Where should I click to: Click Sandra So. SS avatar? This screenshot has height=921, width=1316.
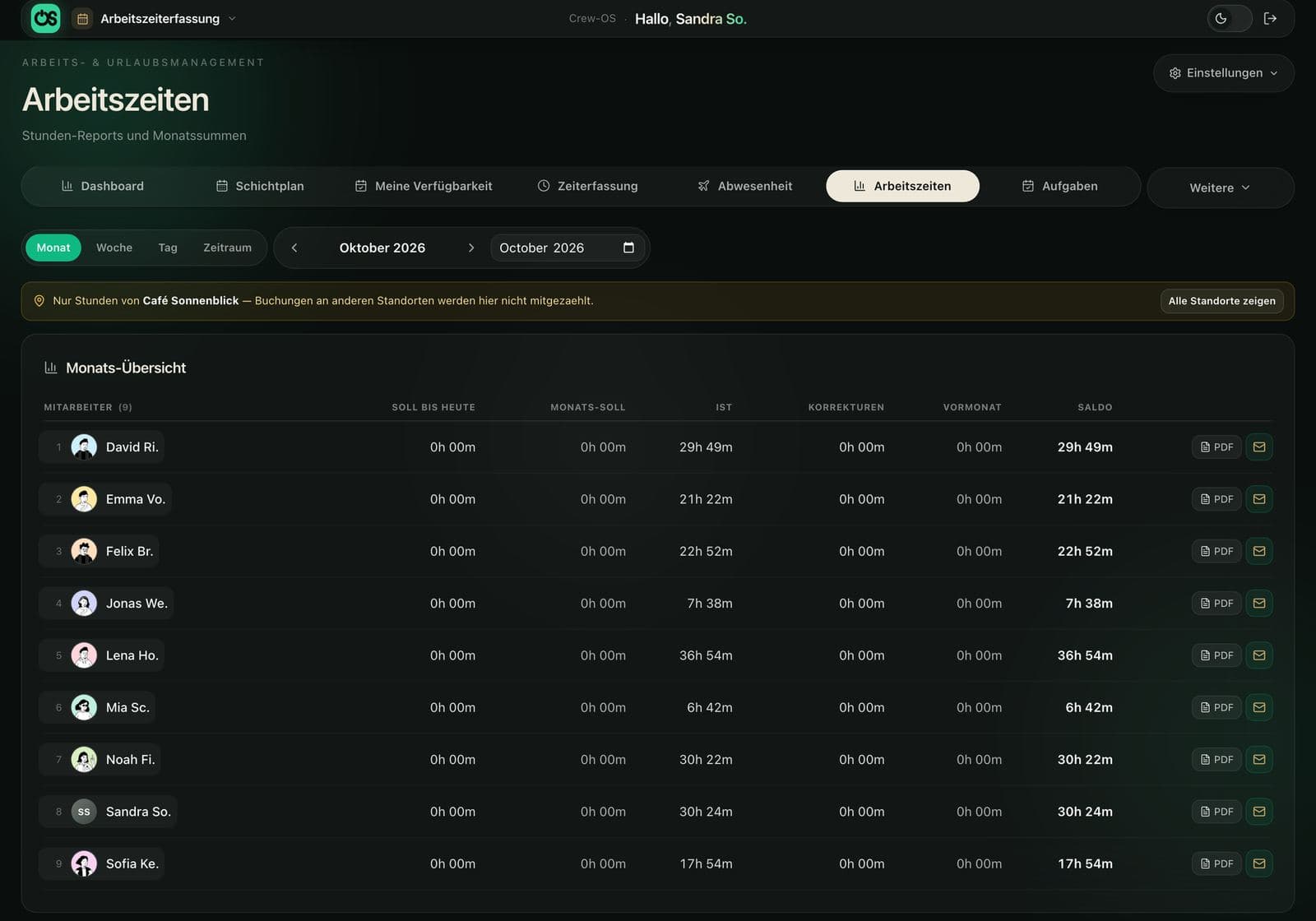coord(84,812)
